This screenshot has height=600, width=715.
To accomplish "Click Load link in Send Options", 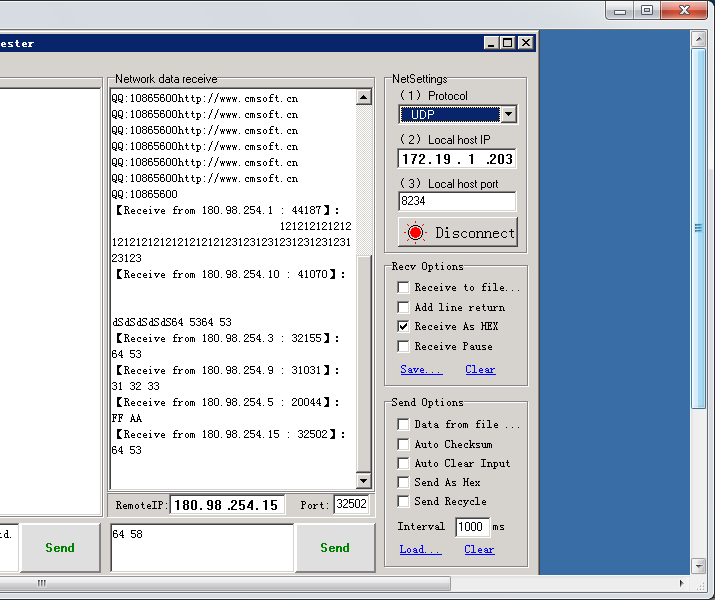I will point(419,549).
